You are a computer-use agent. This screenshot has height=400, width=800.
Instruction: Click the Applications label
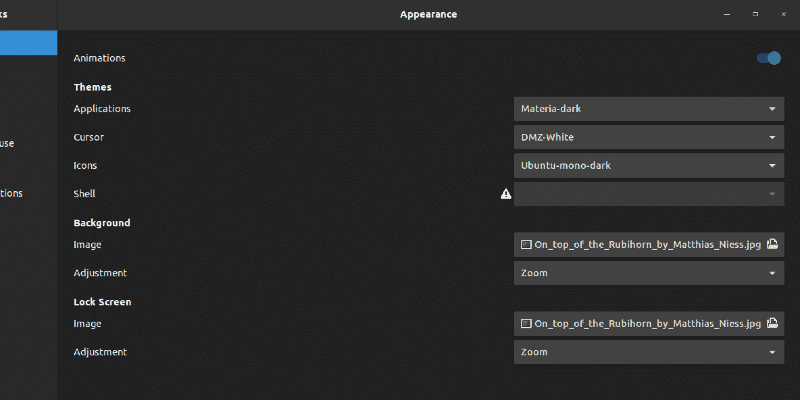point(102,109)
